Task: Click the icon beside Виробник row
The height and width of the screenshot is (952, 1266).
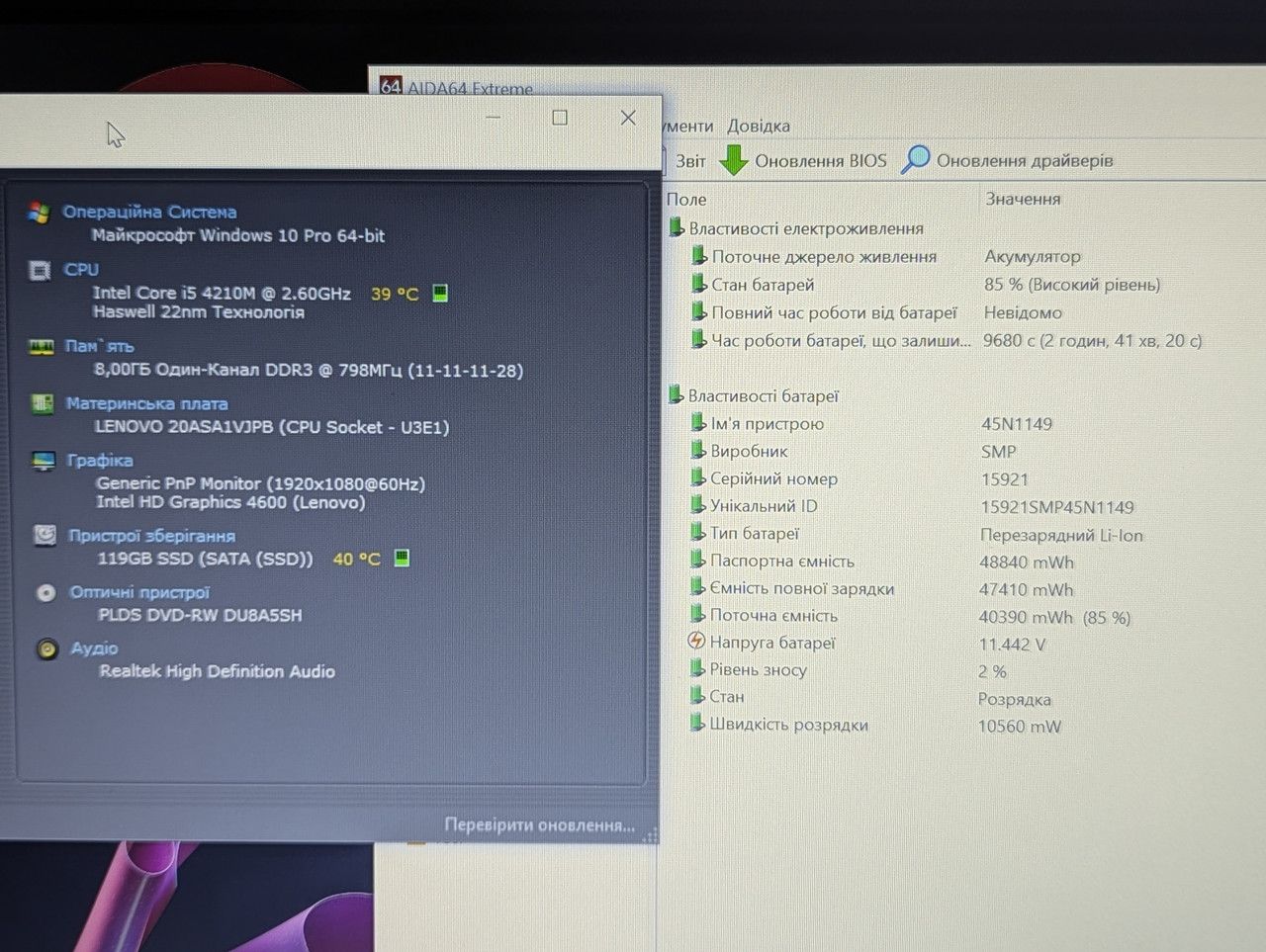Action: 698,451
